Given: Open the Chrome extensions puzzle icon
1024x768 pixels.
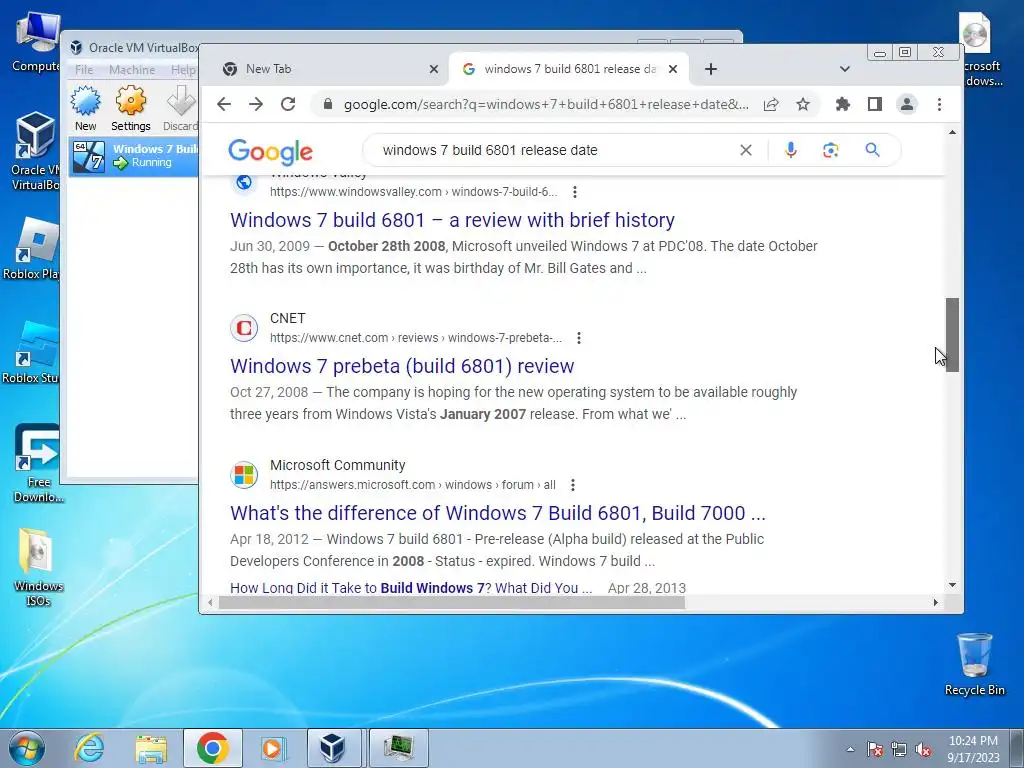Looking at the screenshot, I should point(843,104).
